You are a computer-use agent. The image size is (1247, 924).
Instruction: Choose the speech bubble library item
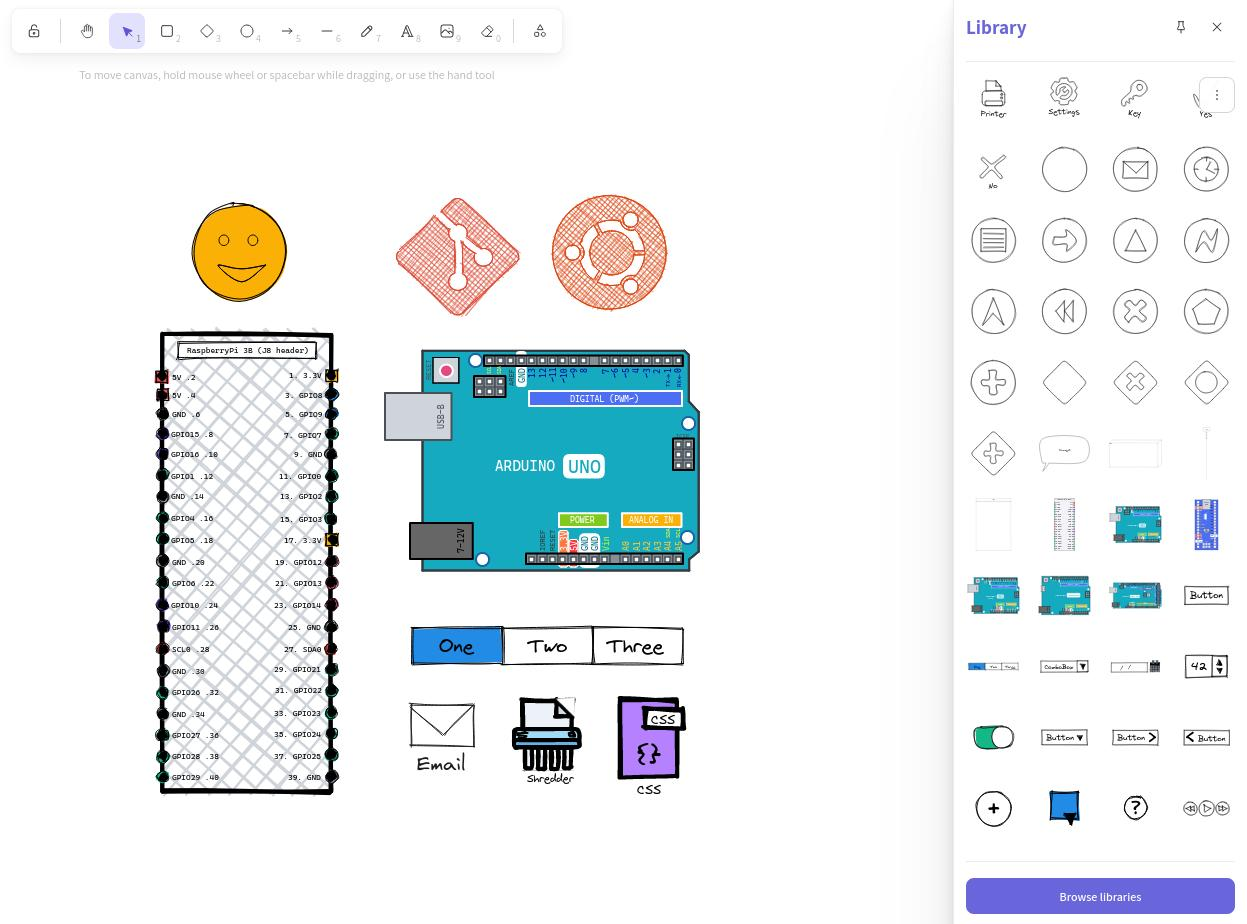click(x=1064, y=453)
